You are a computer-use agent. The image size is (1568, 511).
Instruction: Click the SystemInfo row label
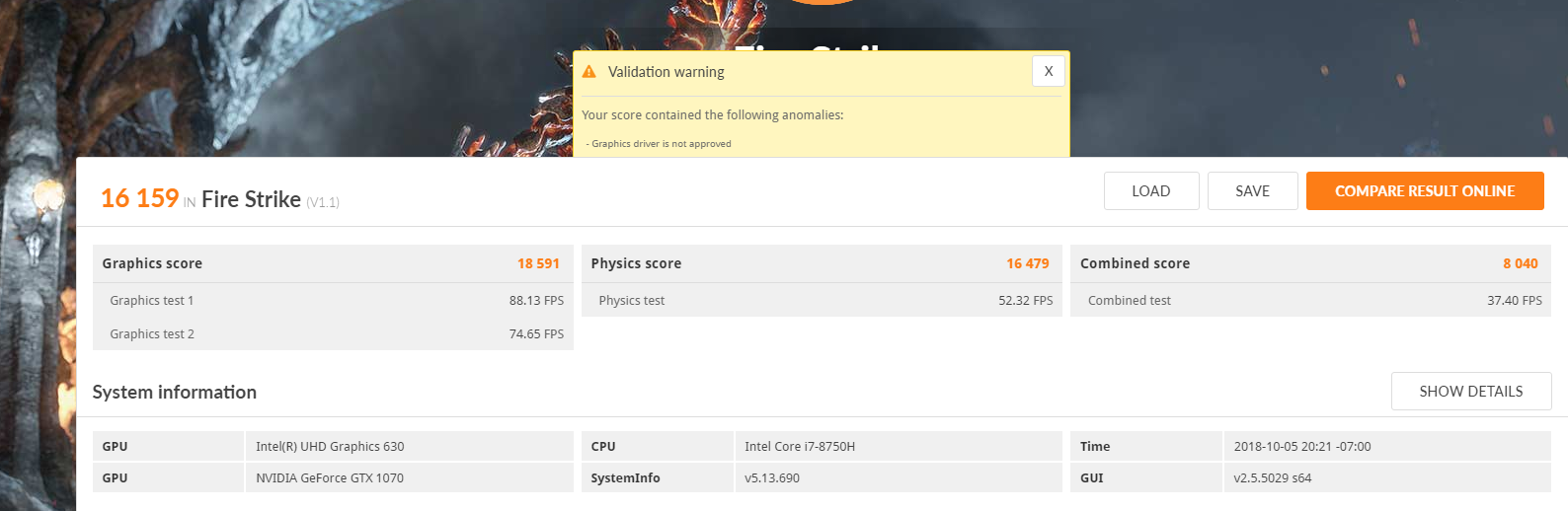click(625, 478)
